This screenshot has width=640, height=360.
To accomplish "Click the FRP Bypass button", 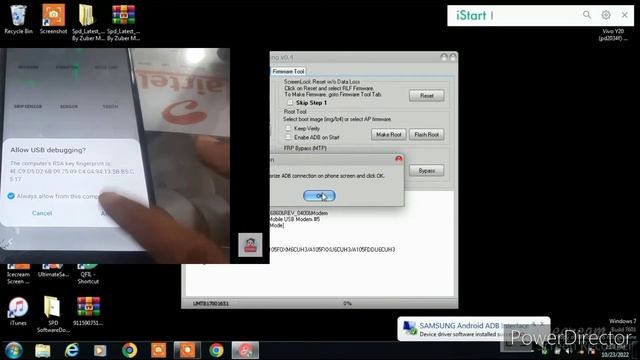I will coord(427,171).
